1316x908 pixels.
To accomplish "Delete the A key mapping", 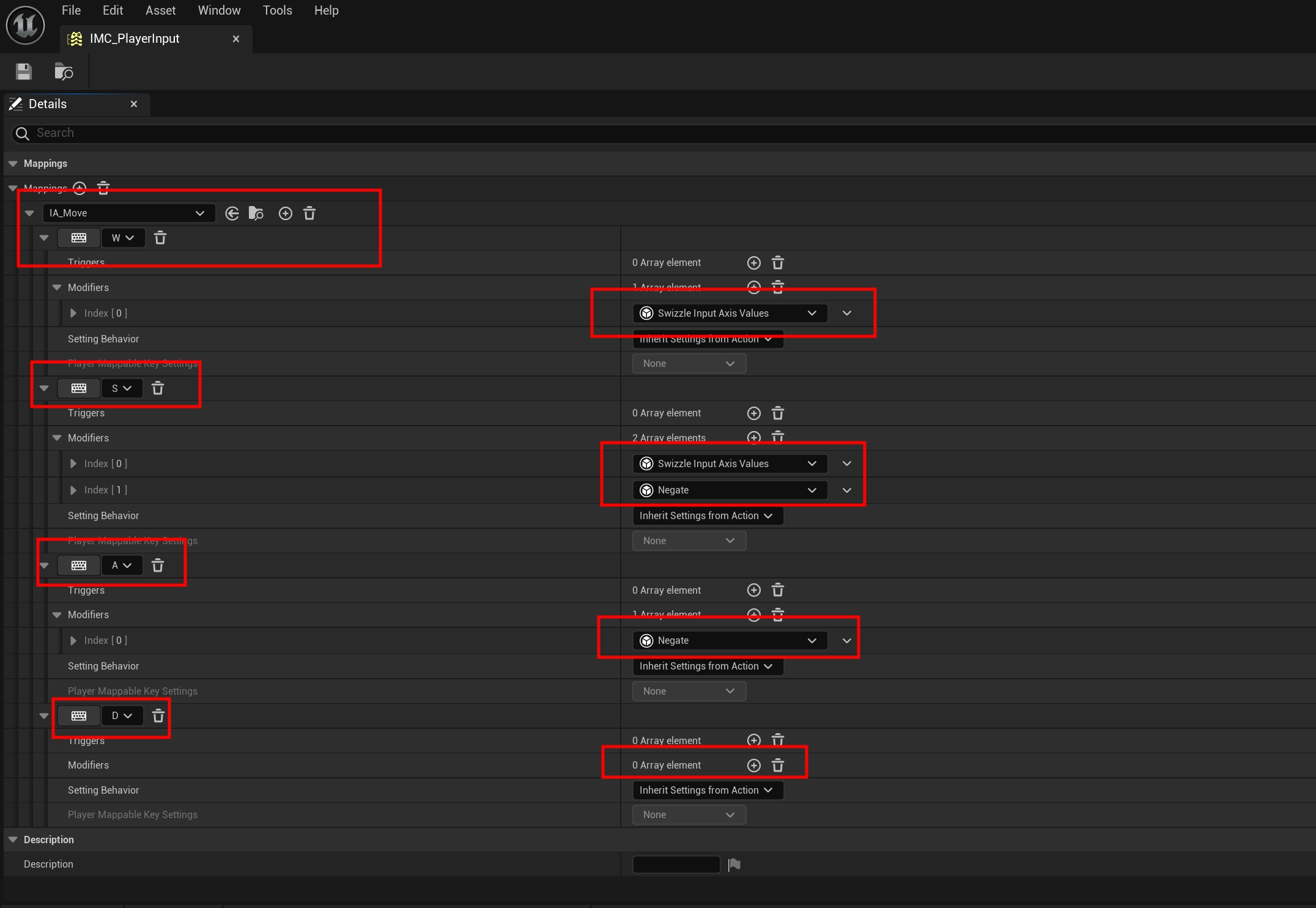I will tap(158, 566).
